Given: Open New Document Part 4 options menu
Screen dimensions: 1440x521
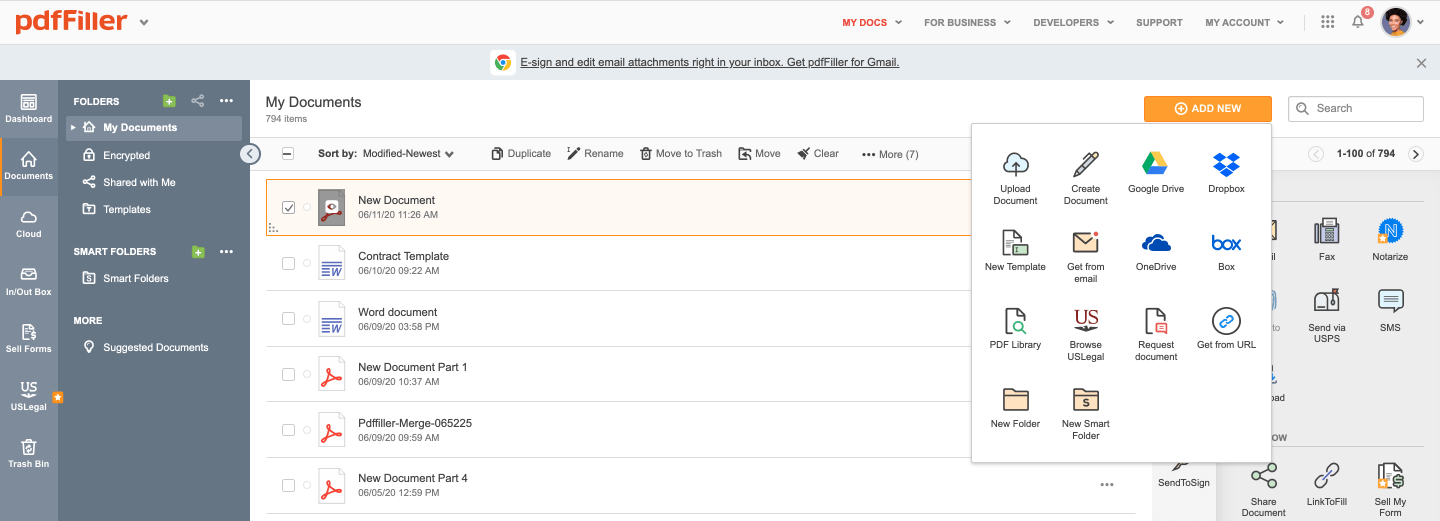Looking at the screenshot, I should tap(1107, 484).
